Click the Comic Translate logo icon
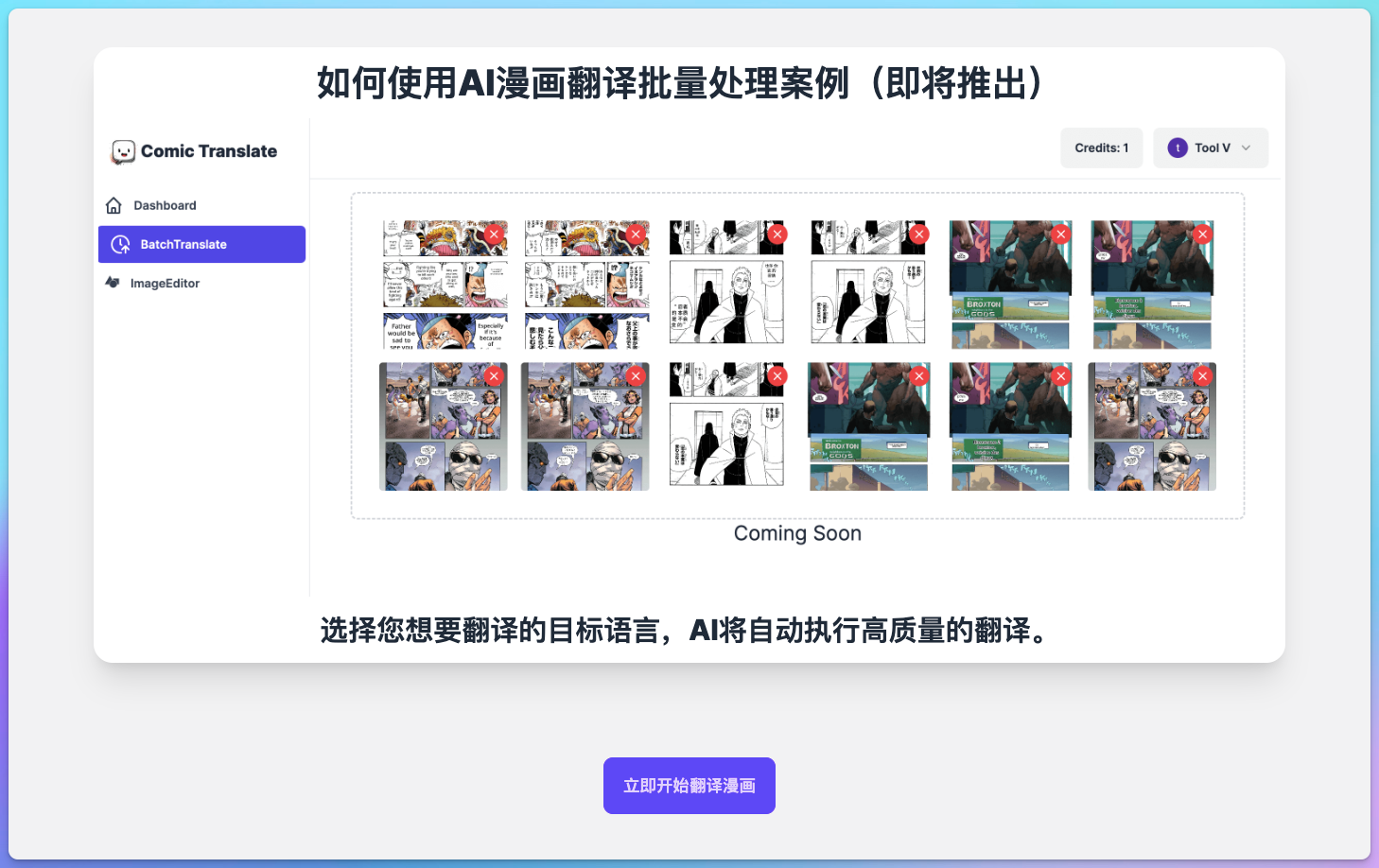The width and height of the screenshot is (1379, 868). (123, 151)
